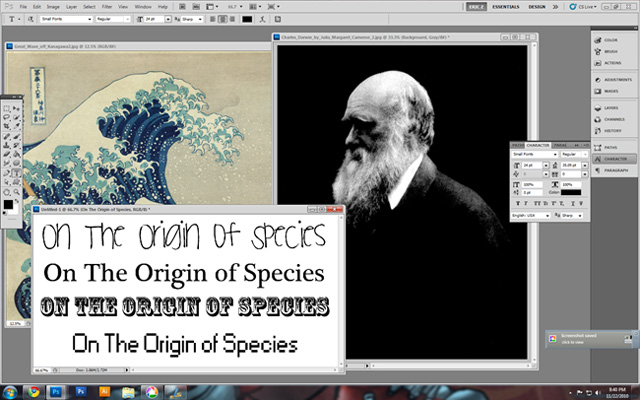Open the Window menu
Screen dimensions: 640x400
click(142, 7)
